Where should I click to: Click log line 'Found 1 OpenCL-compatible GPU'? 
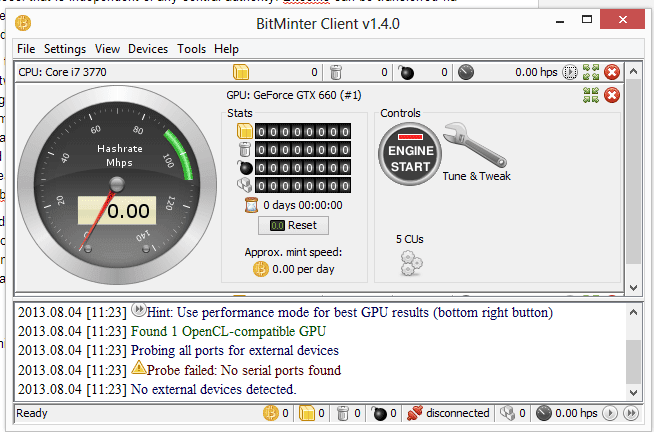pos(228,332)
